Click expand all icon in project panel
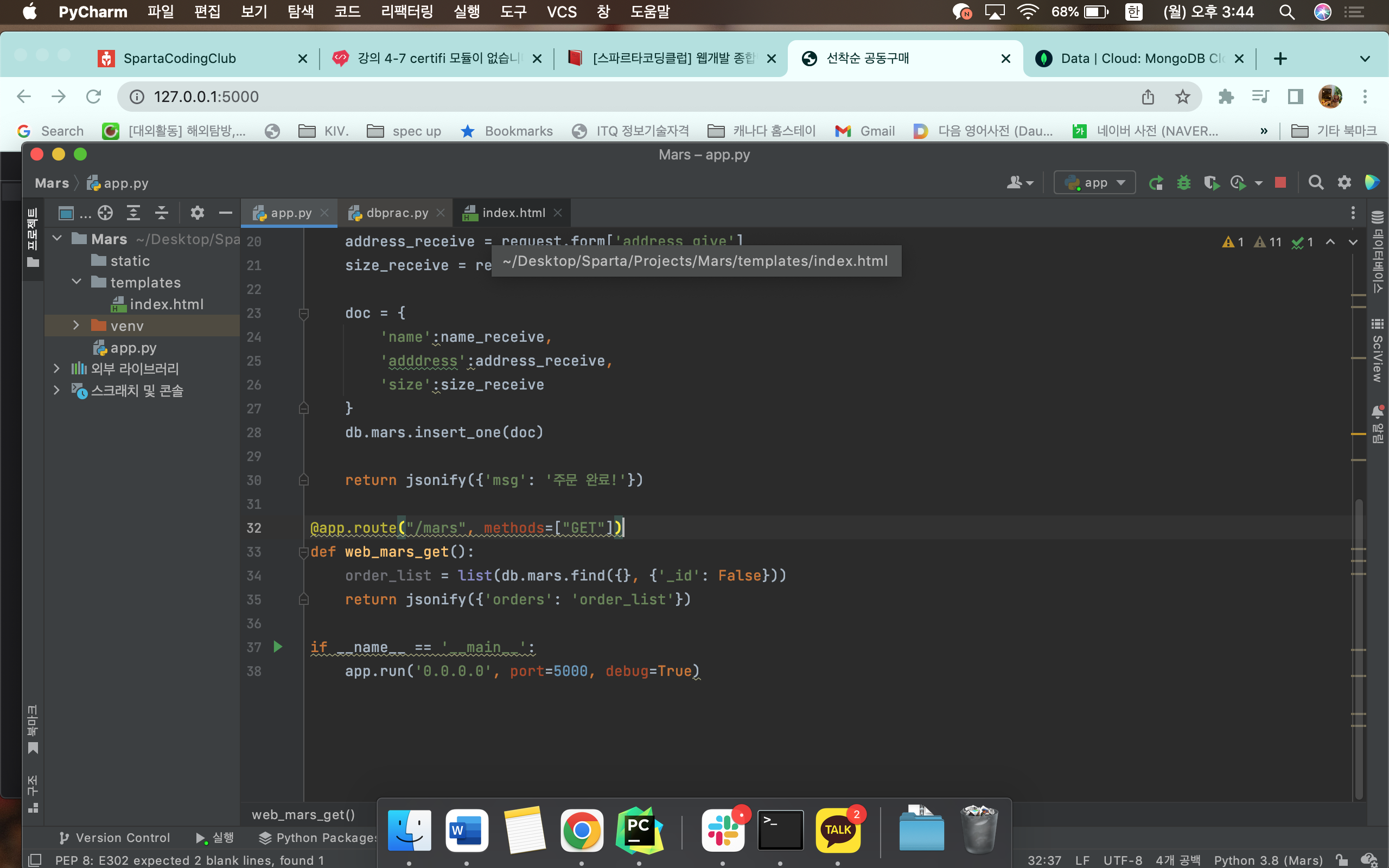This screenshot has width=1389, height=868. coord(133,214)
